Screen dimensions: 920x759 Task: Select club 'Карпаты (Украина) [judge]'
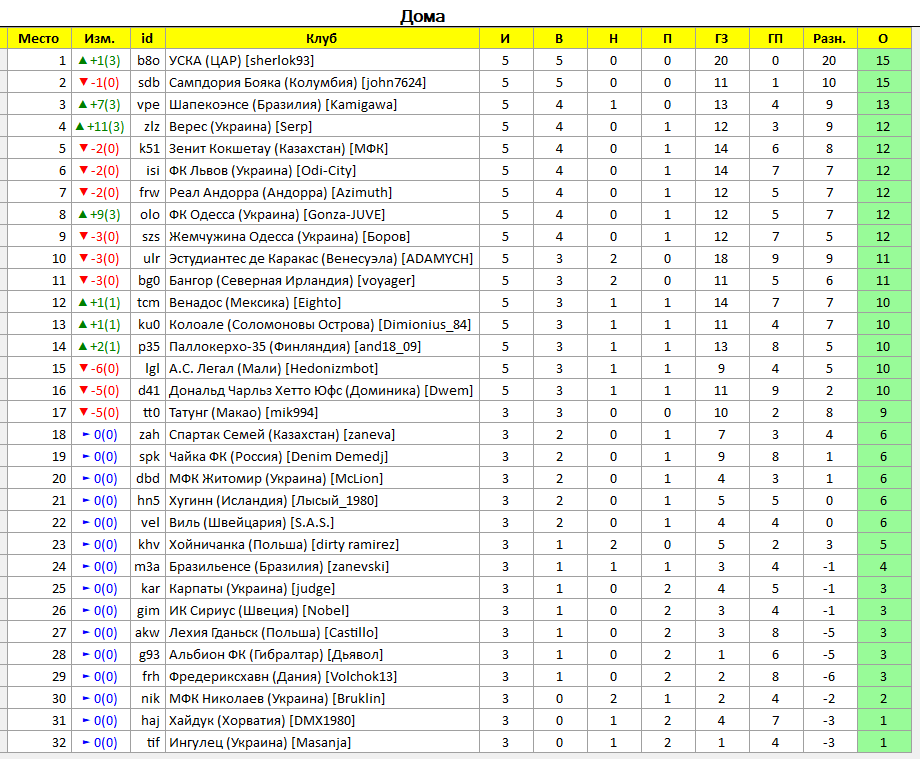[x=252, y=588]
